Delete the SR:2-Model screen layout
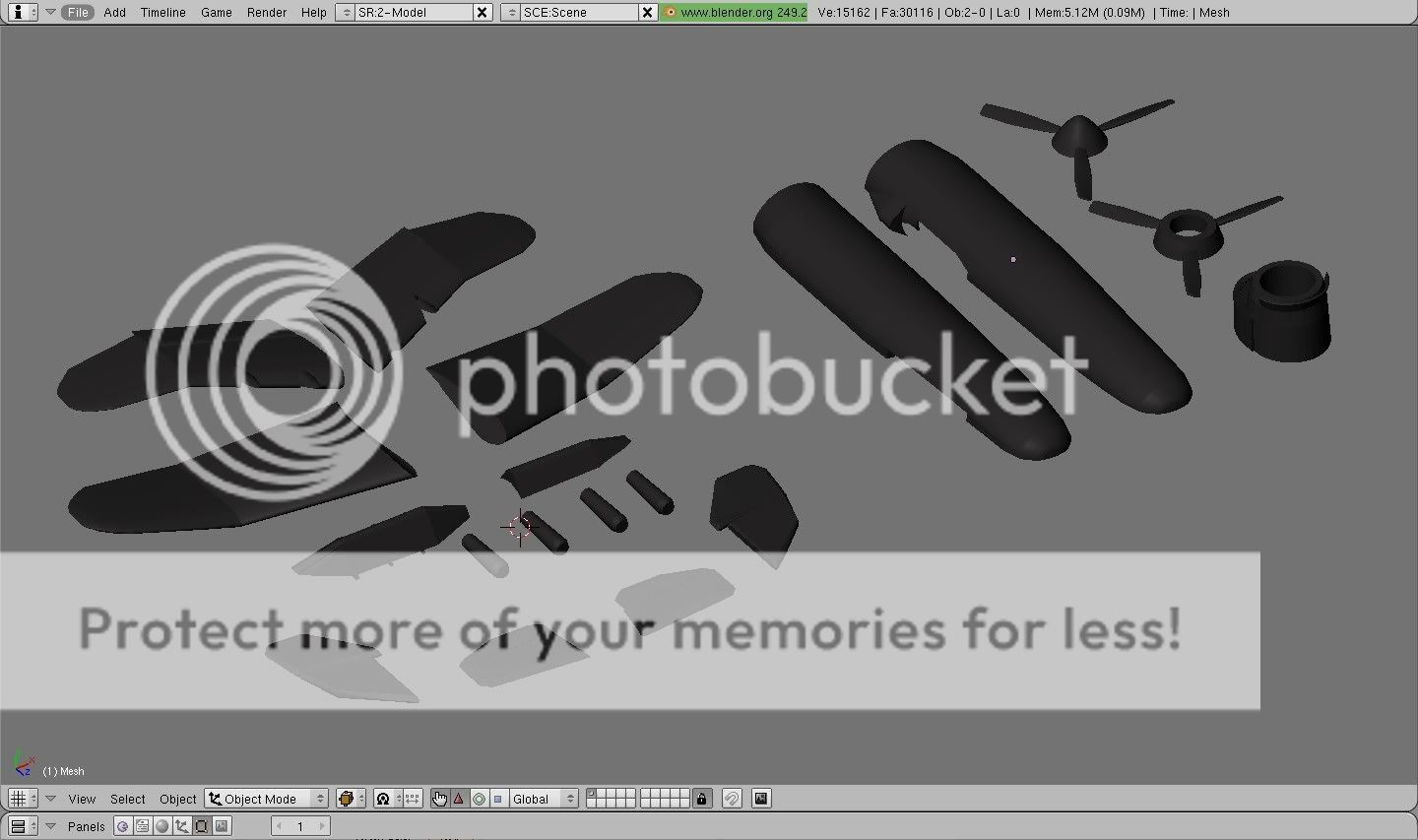 (482, 12)
